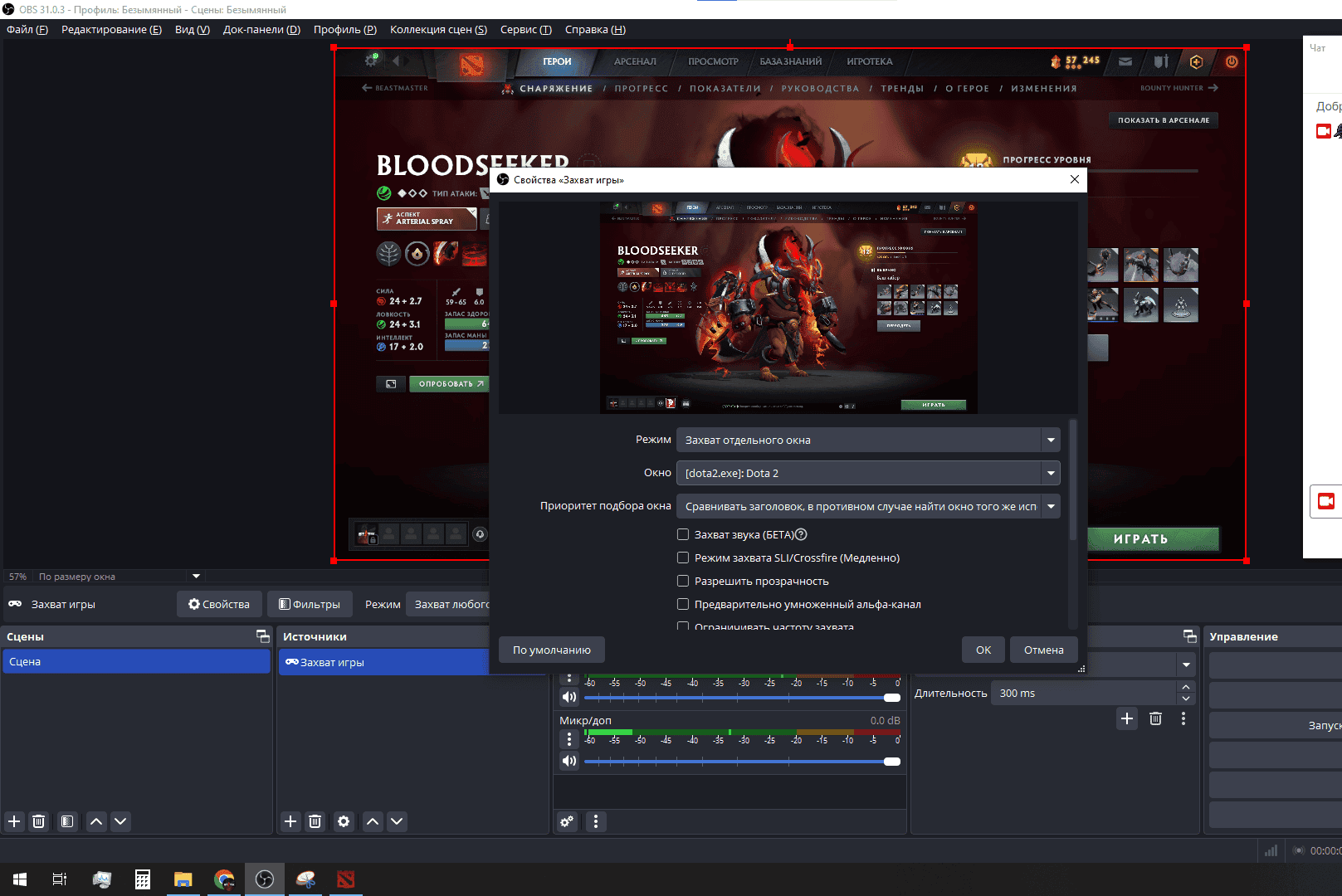Open Dota 2 from the taskbar
Screen dimensions: 1342x896
(x=346, y=879)
